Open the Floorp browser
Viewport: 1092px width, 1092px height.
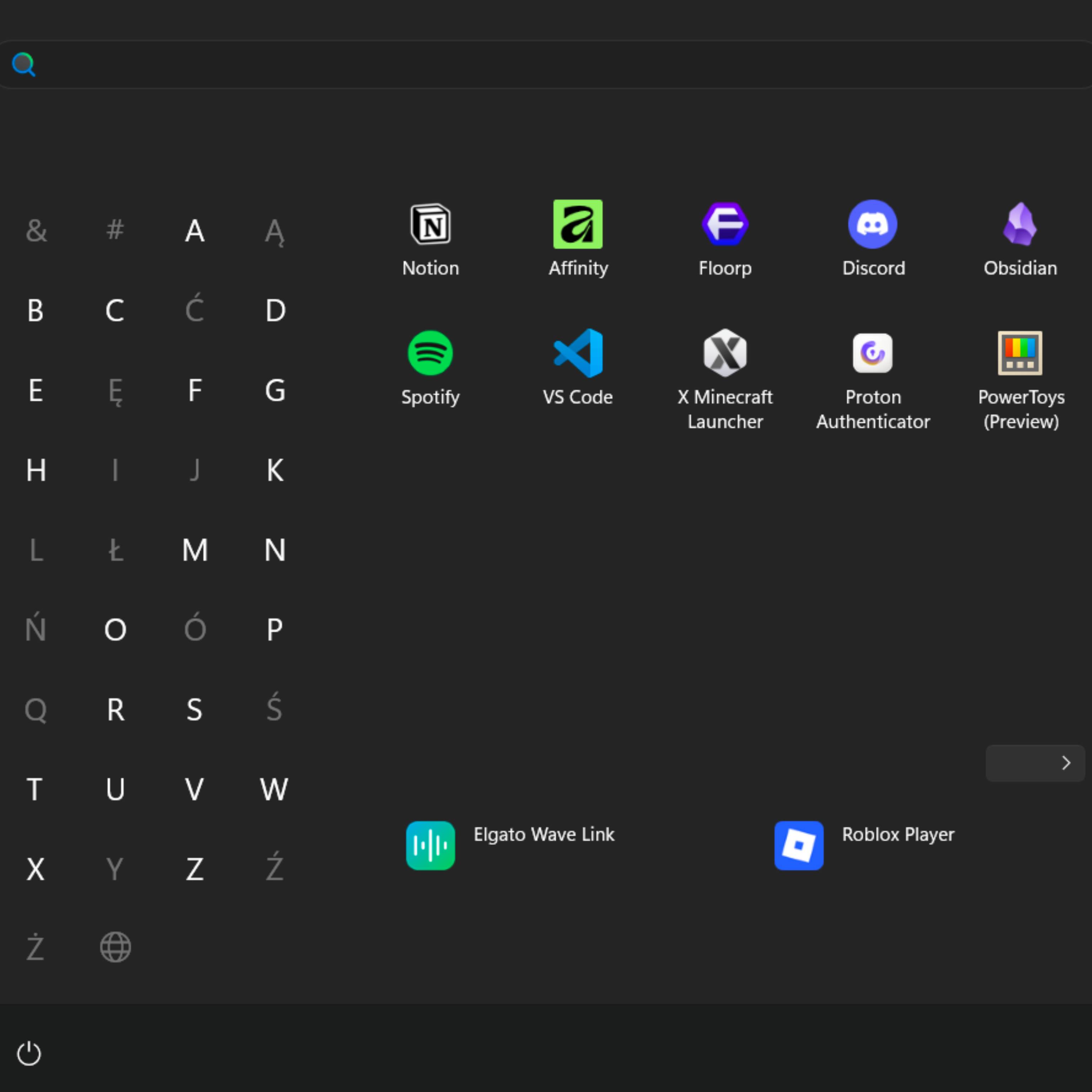coord(725,224)
